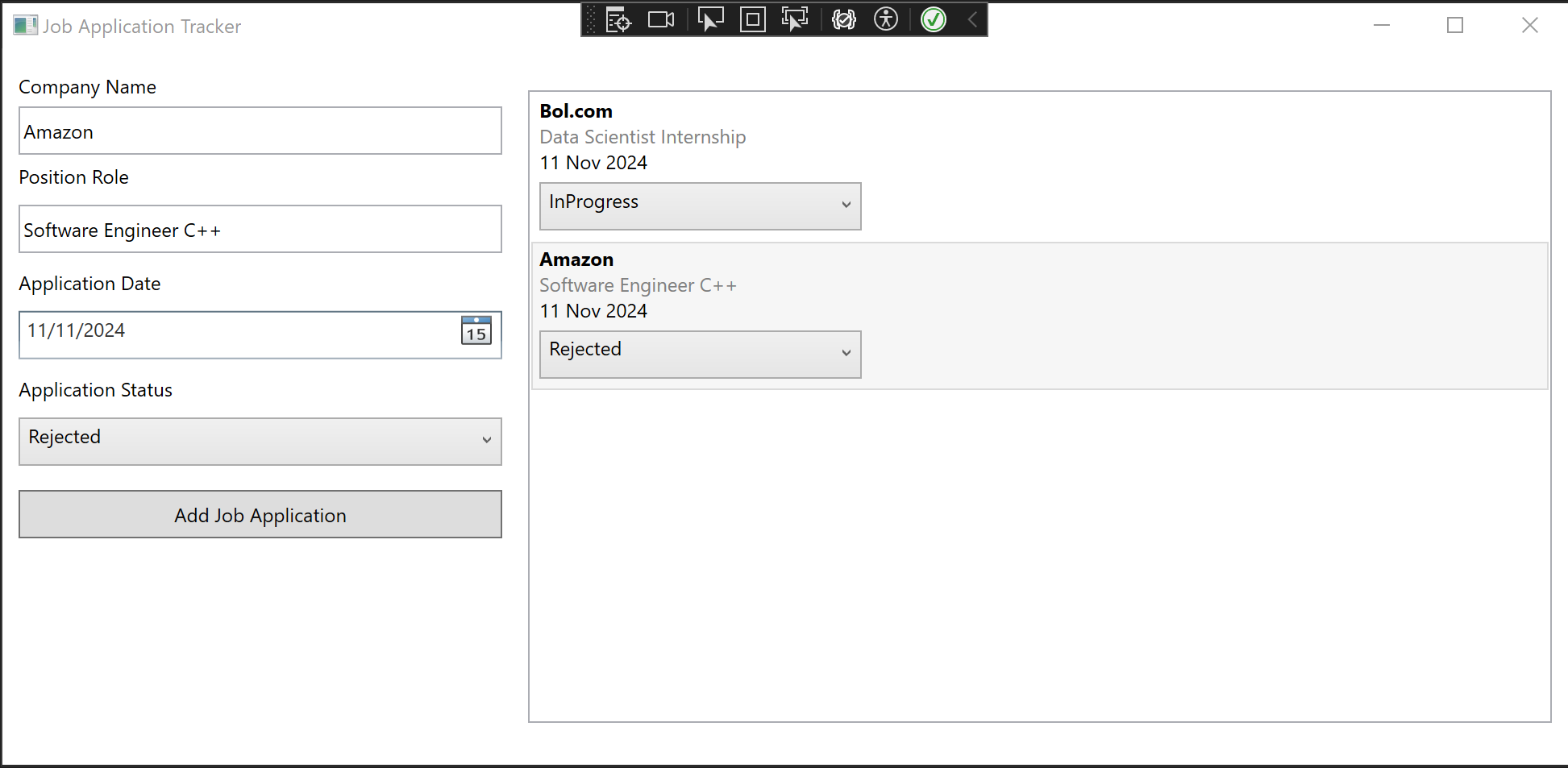
Task: Collapse the floating toolbar with the chevron
Action: (971, 19)
